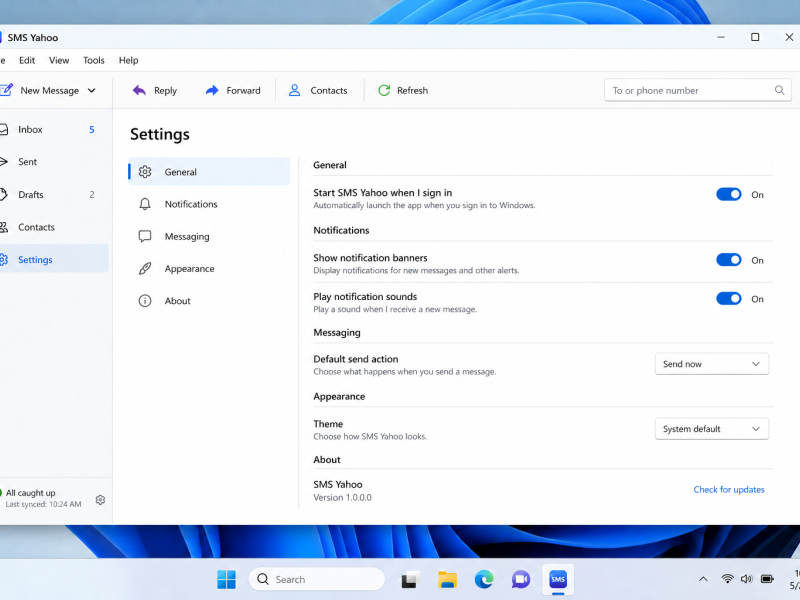800x600 pixels.
Task: Open Microsoft Edge from taskbar
Action: [x=484, y=579]
